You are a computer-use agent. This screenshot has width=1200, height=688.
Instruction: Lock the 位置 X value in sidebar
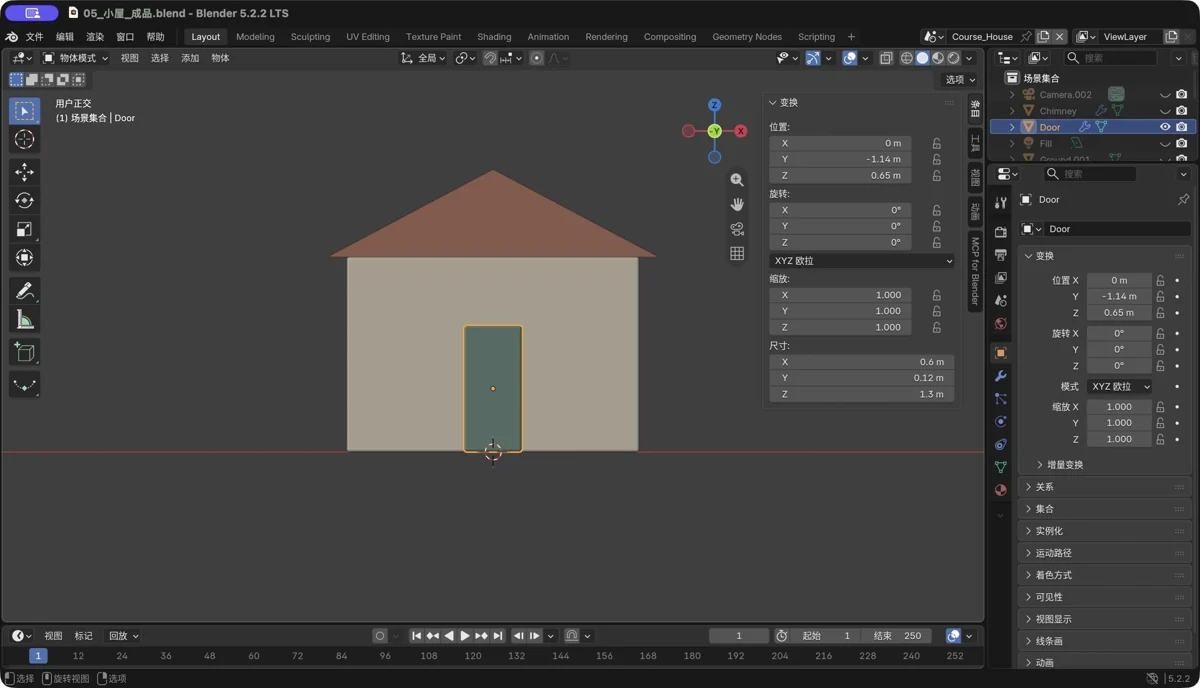click(x=936, y=143)
